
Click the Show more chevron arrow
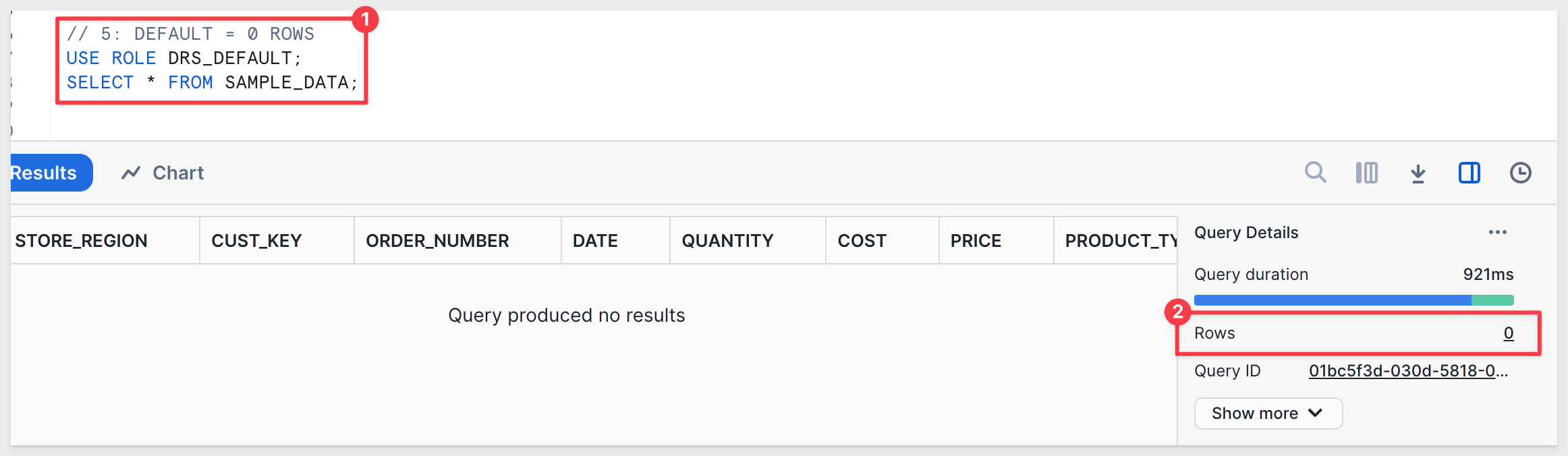point(1315,413)
